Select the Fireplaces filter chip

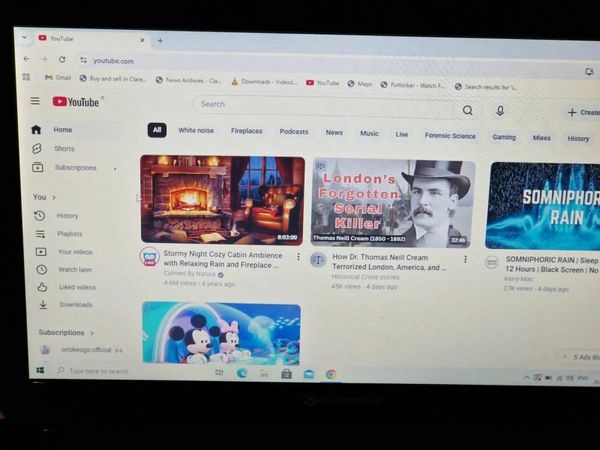pyautogui.click(x=247, y=132)
